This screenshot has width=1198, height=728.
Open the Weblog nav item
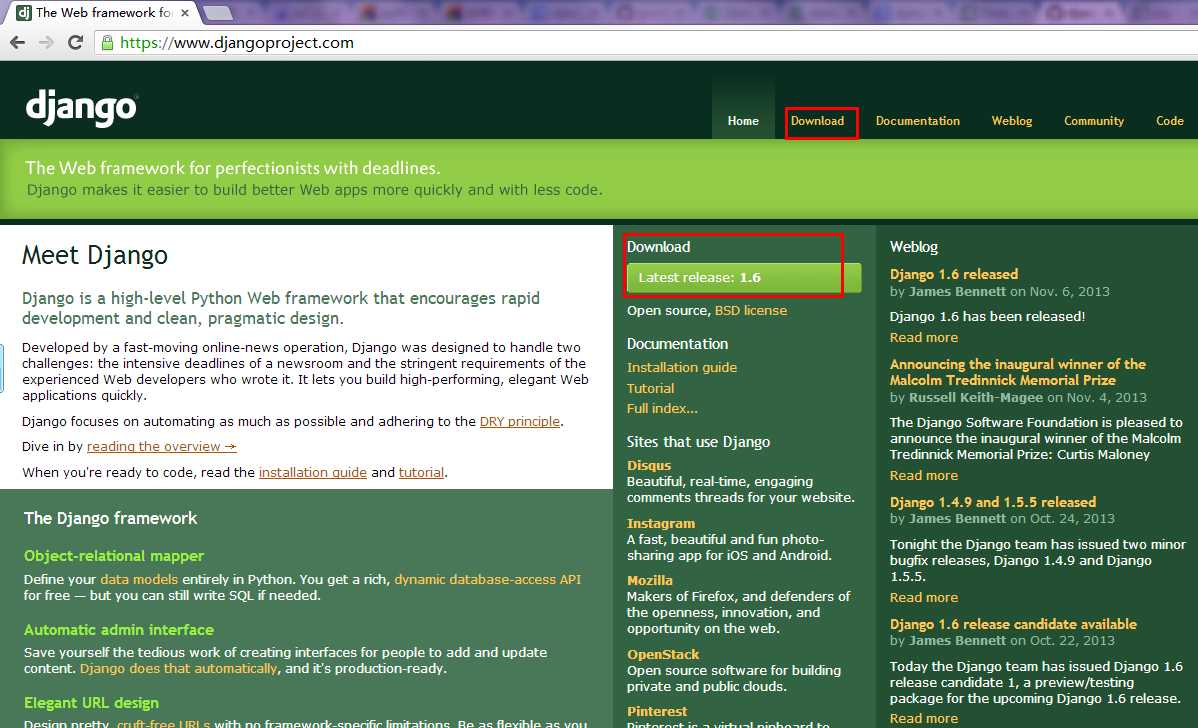[1012, 121]
